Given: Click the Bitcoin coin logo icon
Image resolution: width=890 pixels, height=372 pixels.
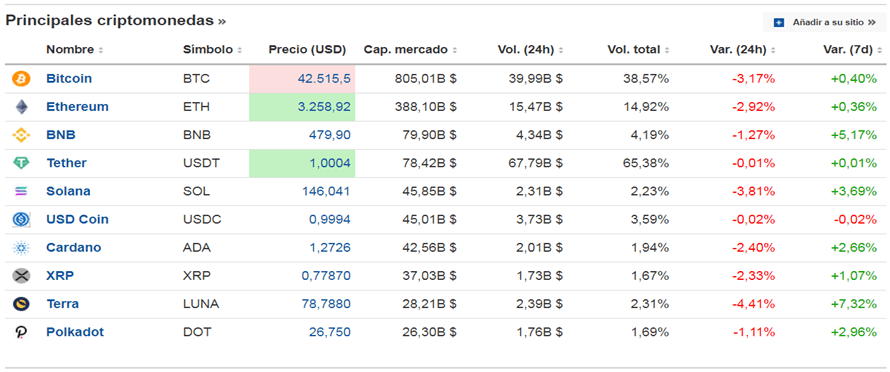Looking at the screenshot, I should click(21, 78).
